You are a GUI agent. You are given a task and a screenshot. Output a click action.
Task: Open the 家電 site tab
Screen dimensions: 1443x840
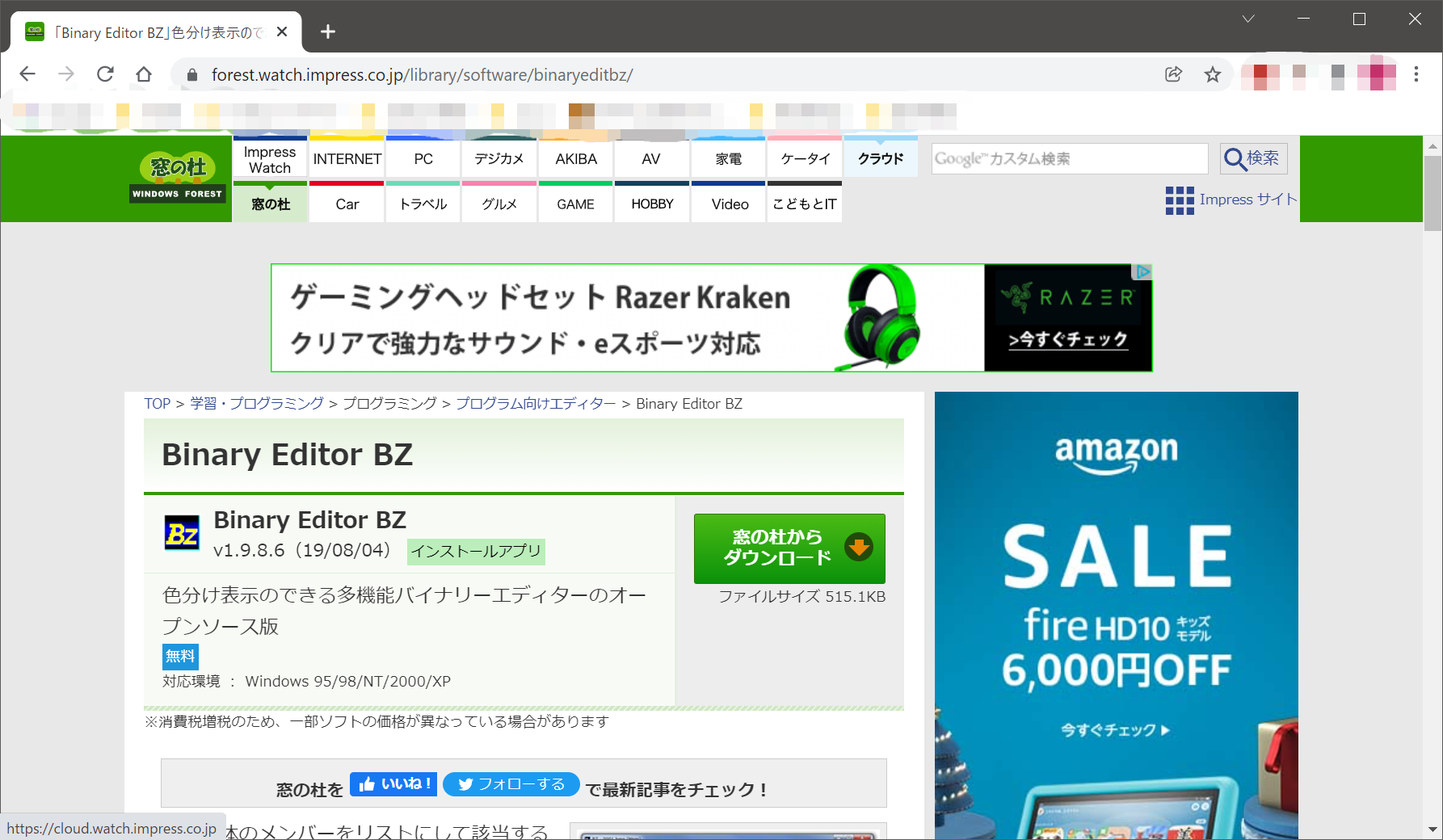click(x=729, y=159)
